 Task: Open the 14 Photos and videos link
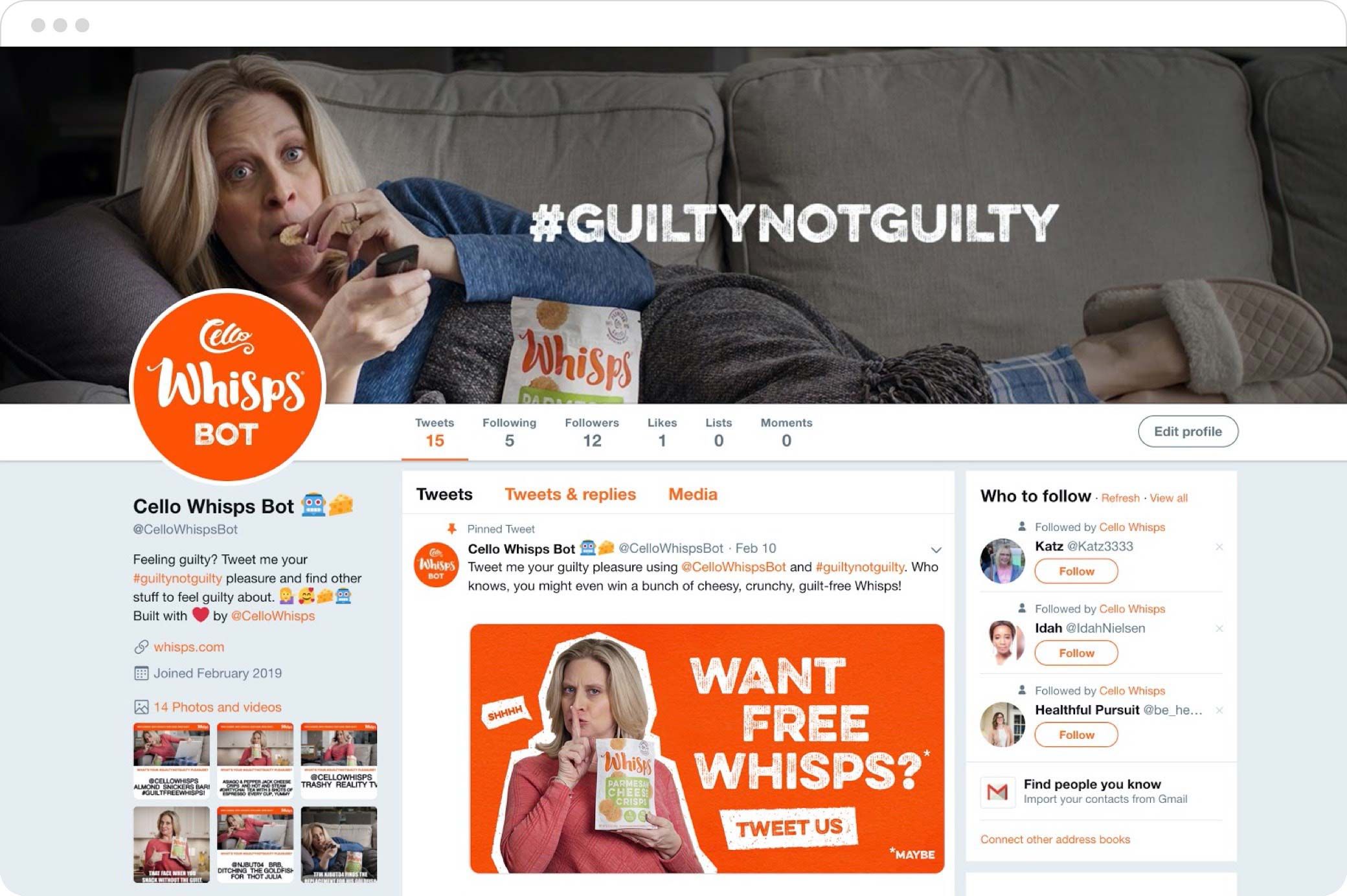click(217, 707)
